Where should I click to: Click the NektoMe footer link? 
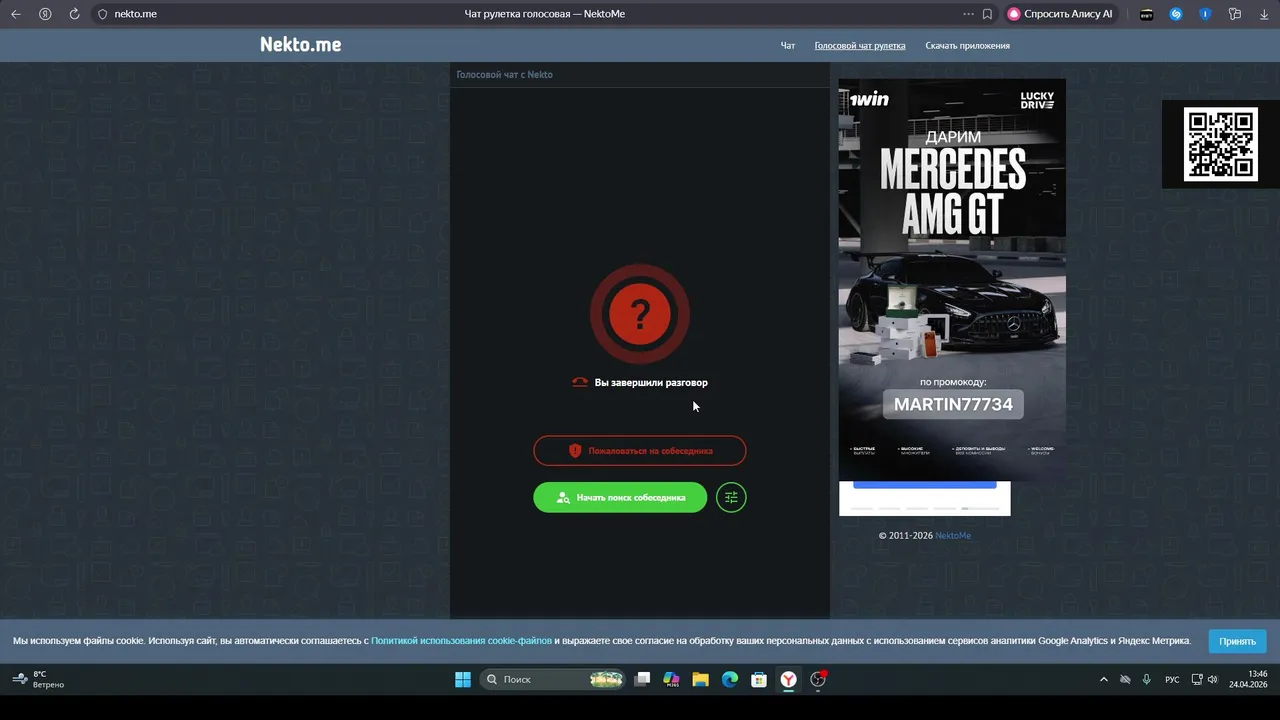click(953, 536)
